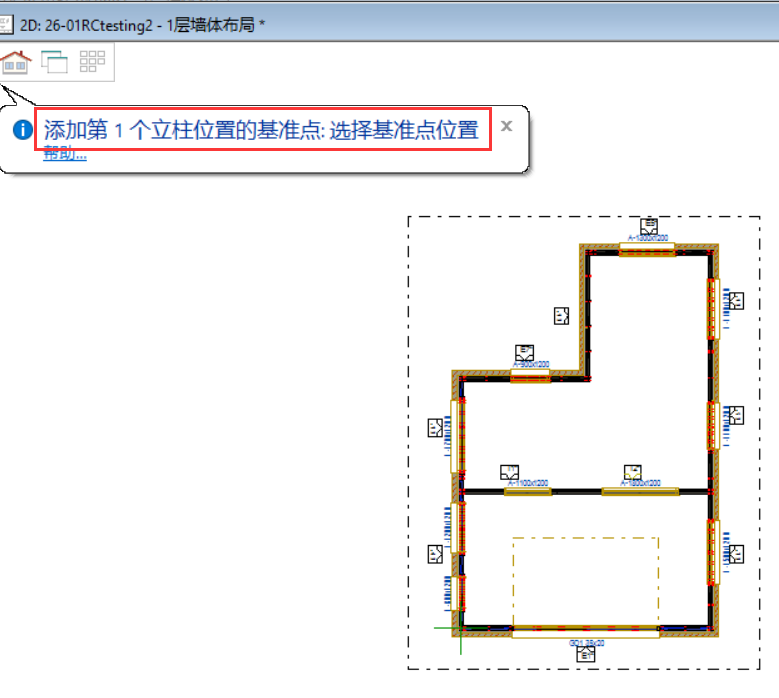Click the elevation marker above the A-1100x1200 label
The height and width of the screenshot is (698, 779).
pyautogui.click(x=509, y=472)
